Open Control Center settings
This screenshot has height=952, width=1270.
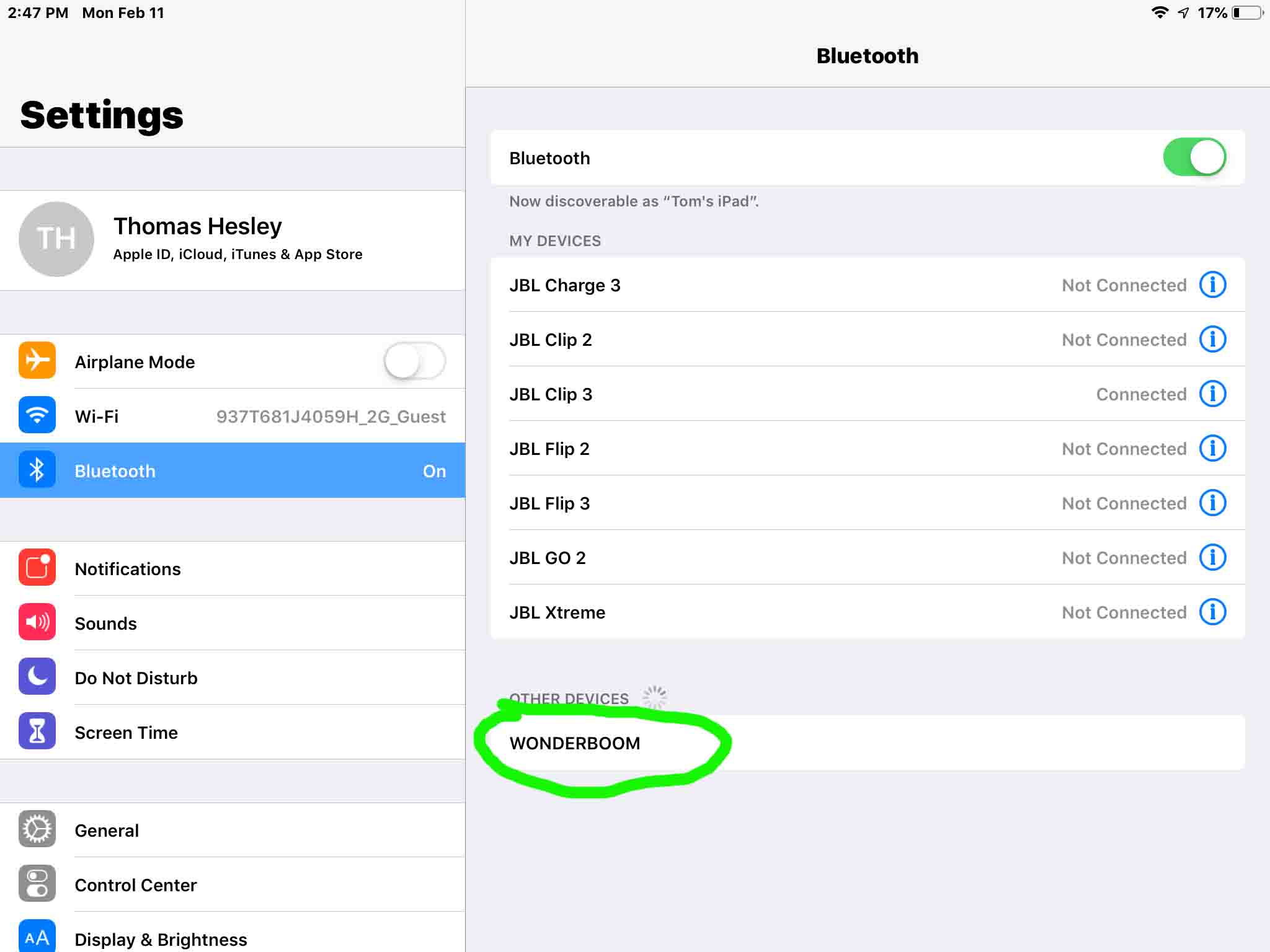pyautogui.click(x=233, y=884)
